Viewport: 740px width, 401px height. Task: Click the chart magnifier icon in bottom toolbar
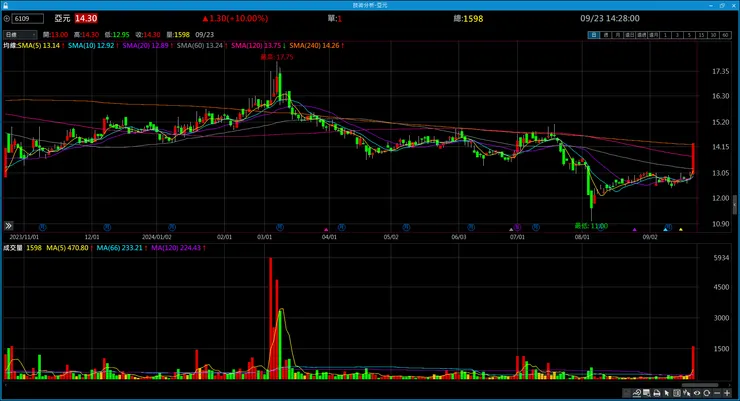(x=637, y=393)
